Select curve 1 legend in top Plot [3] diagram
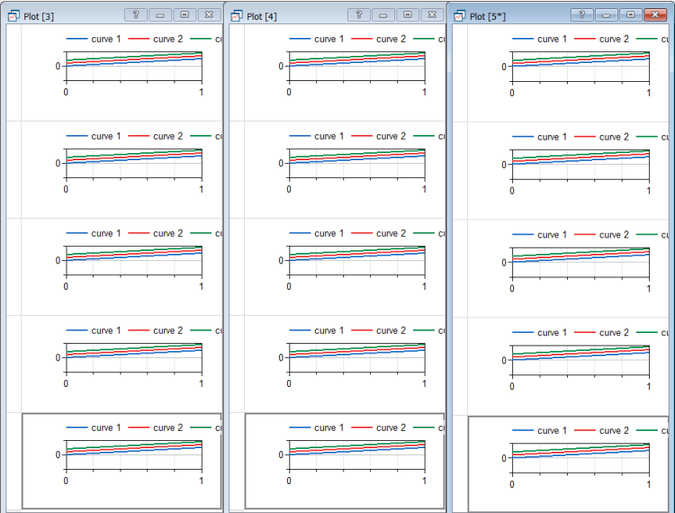Screen dimensions: 675x513 [x=90, y=39]
